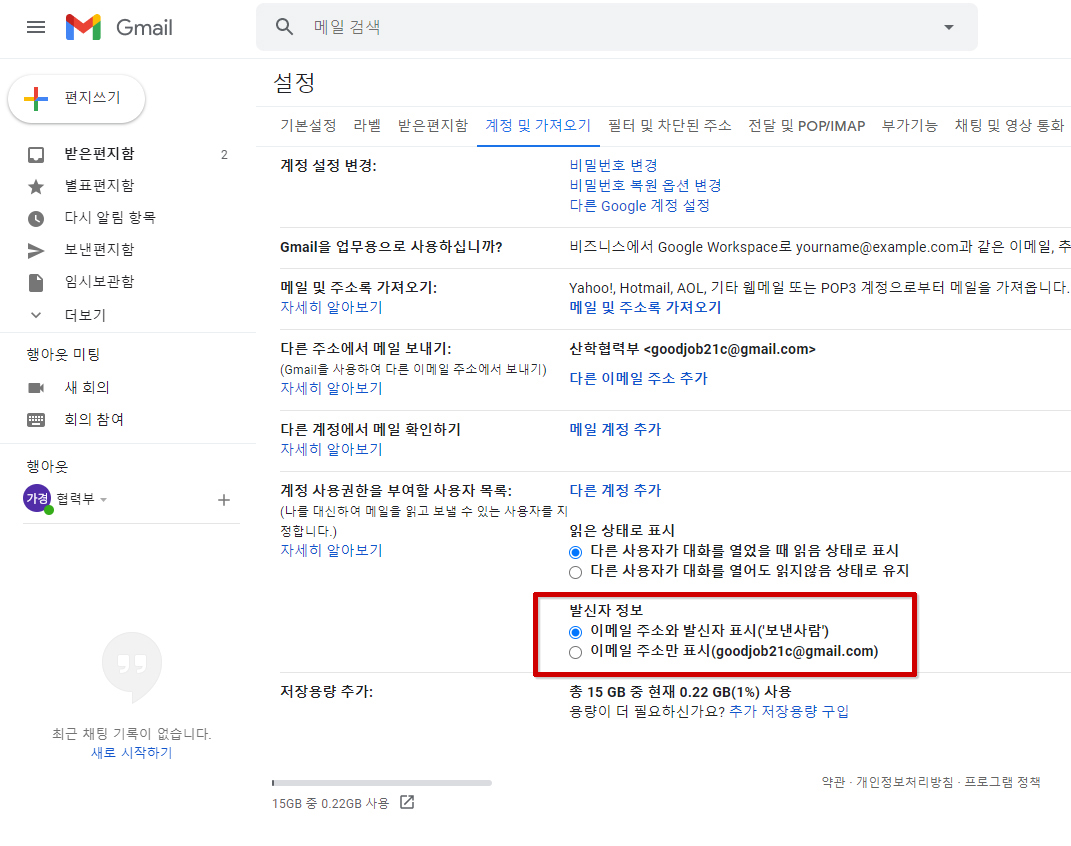Switch to 부가기능 tab

910,126
